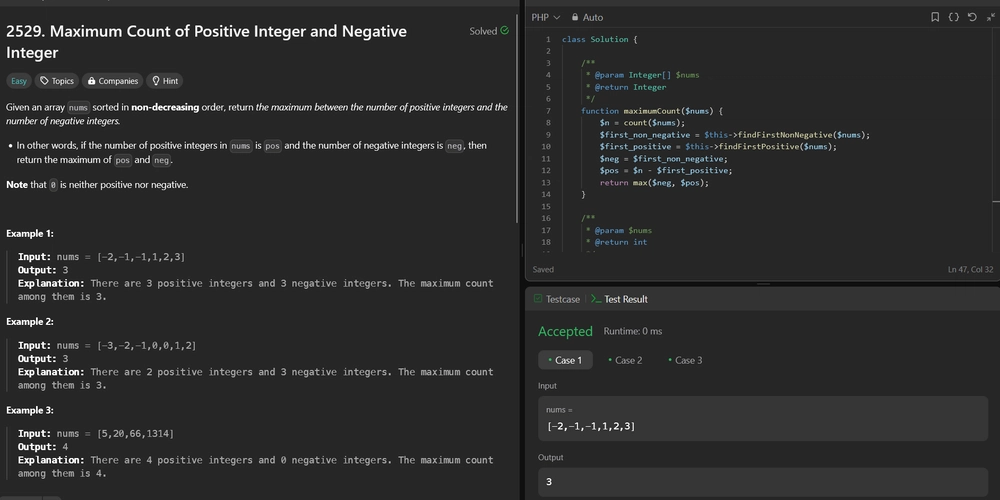Switch to the Test Result tab
1000x500 pixels.
pos(619,299)
